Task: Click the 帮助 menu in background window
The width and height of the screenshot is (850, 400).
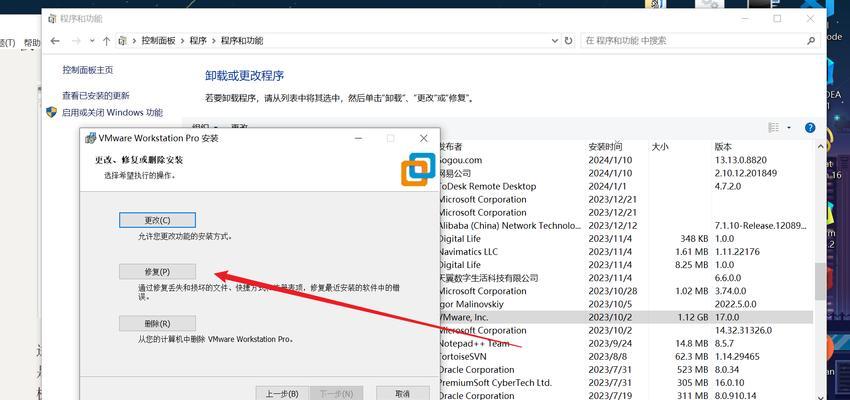Action: [x=31, y=43]
